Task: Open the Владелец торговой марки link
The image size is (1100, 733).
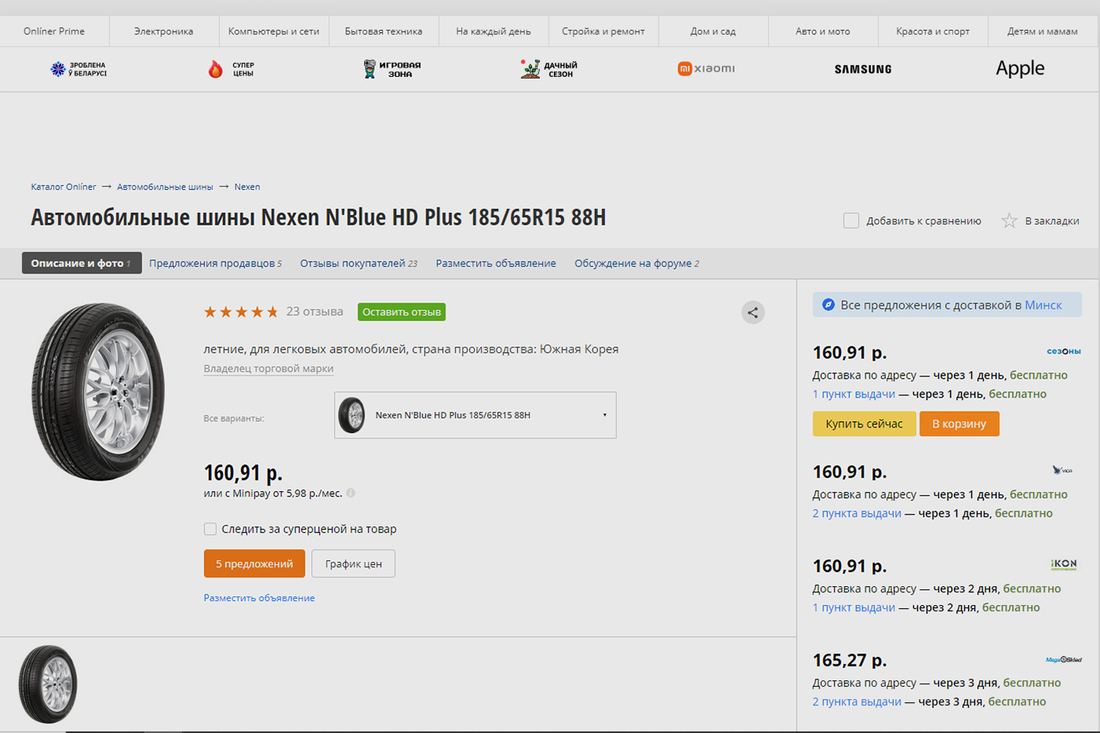Action: [x=268, y=368]
